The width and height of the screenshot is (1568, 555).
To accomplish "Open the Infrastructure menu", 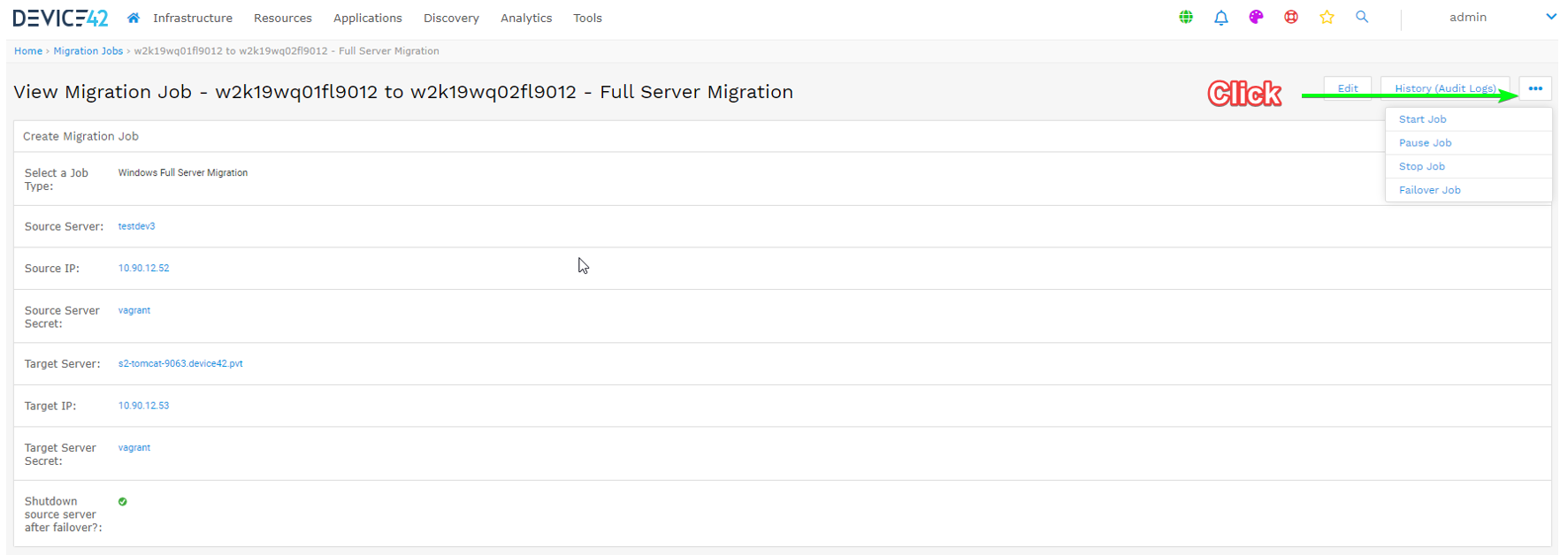I will click(x=192, y=18).
